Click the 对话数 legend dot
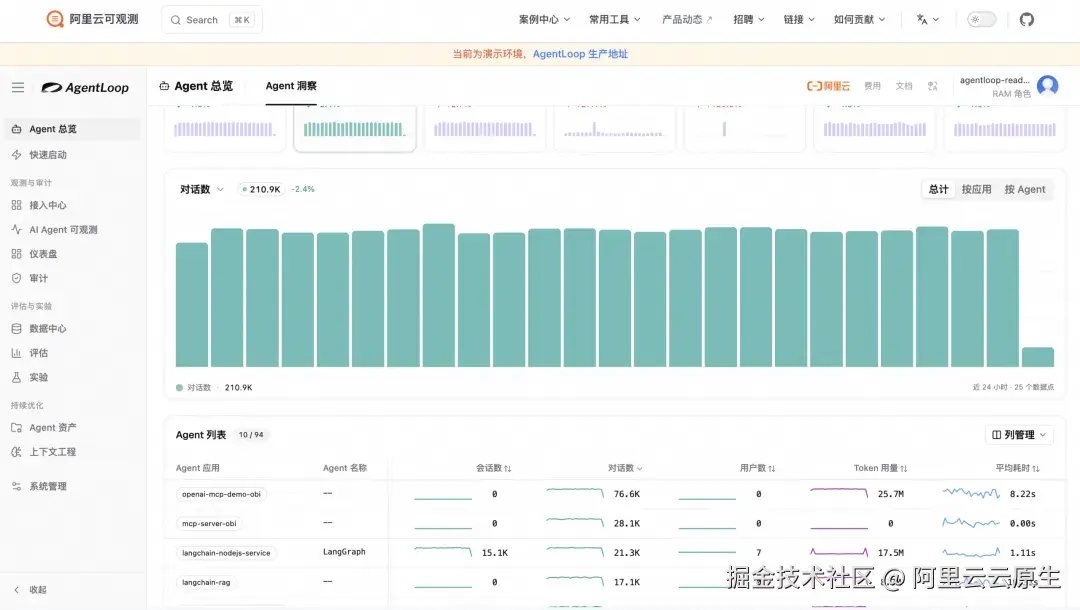Screen dimensions: 1080x610 [179, 388]
